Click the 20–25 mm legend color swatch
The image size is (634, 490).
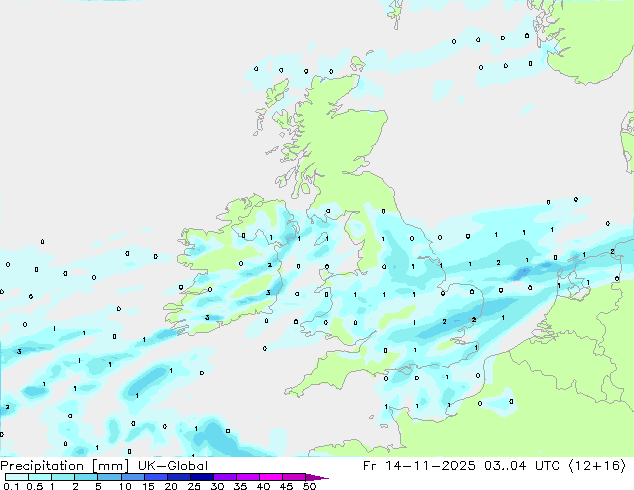point(178,477)
